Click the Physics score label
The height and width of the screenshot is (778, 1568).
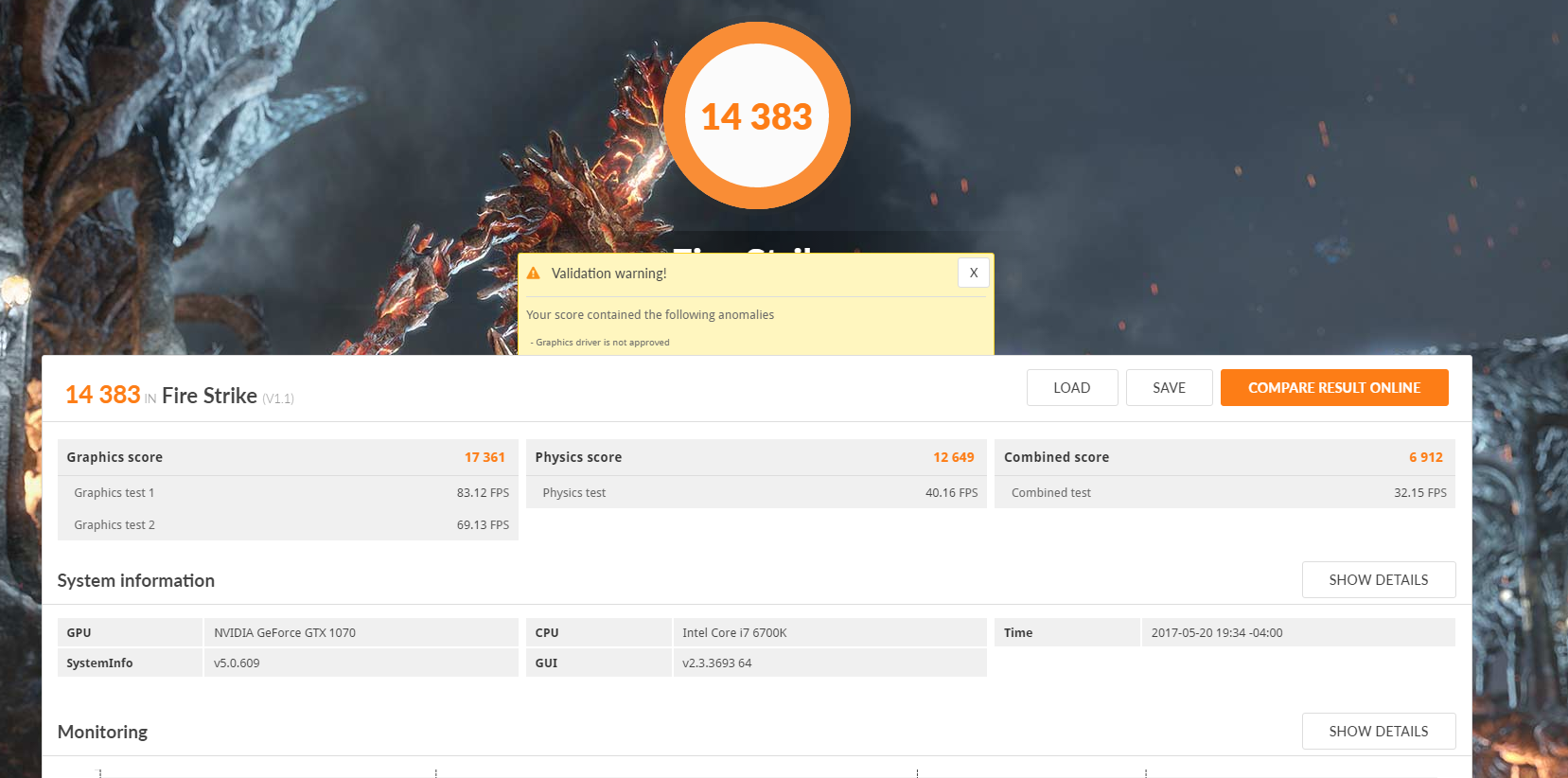[578, 457]
